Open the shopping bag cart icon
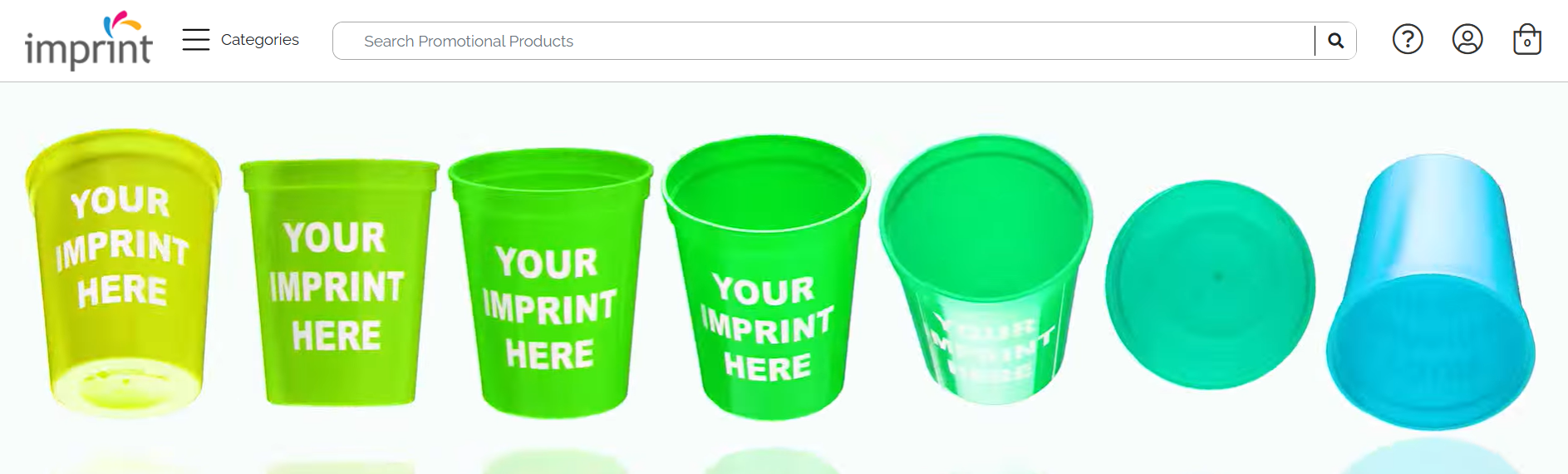This screenshot has width=1568, height=474. (1527, 39)
